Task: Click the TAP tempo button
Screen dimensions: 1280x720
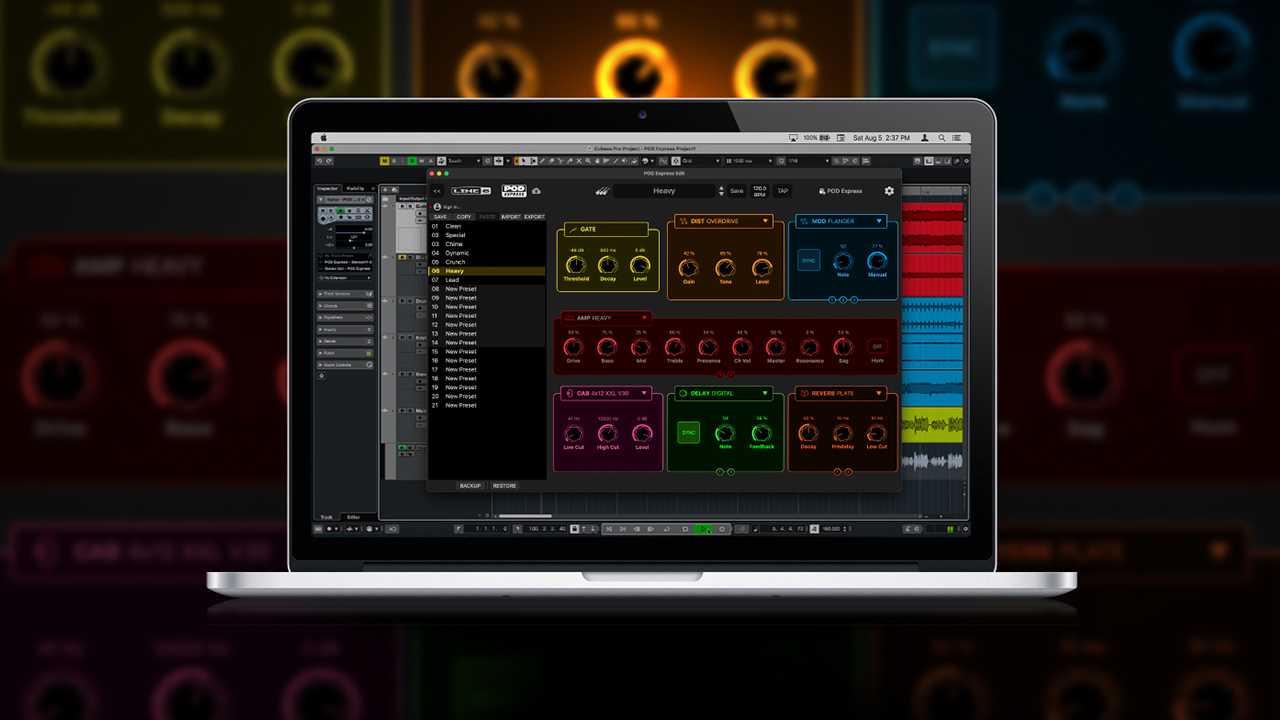Action: coord(782,191)
